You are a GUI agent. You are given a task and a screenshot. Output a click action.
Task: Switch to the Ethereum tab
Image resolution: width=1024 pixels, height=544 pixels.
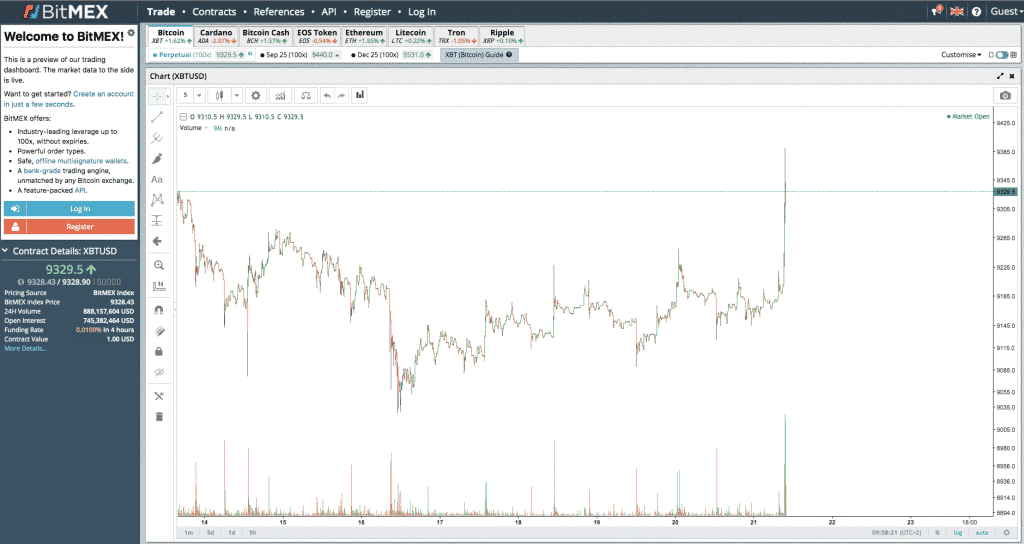pos(364,36)
